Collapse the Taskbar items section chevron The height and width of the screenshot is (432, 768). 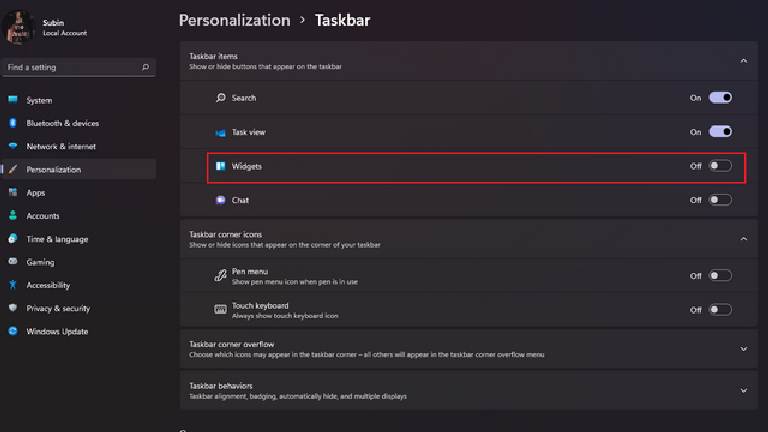744,61
